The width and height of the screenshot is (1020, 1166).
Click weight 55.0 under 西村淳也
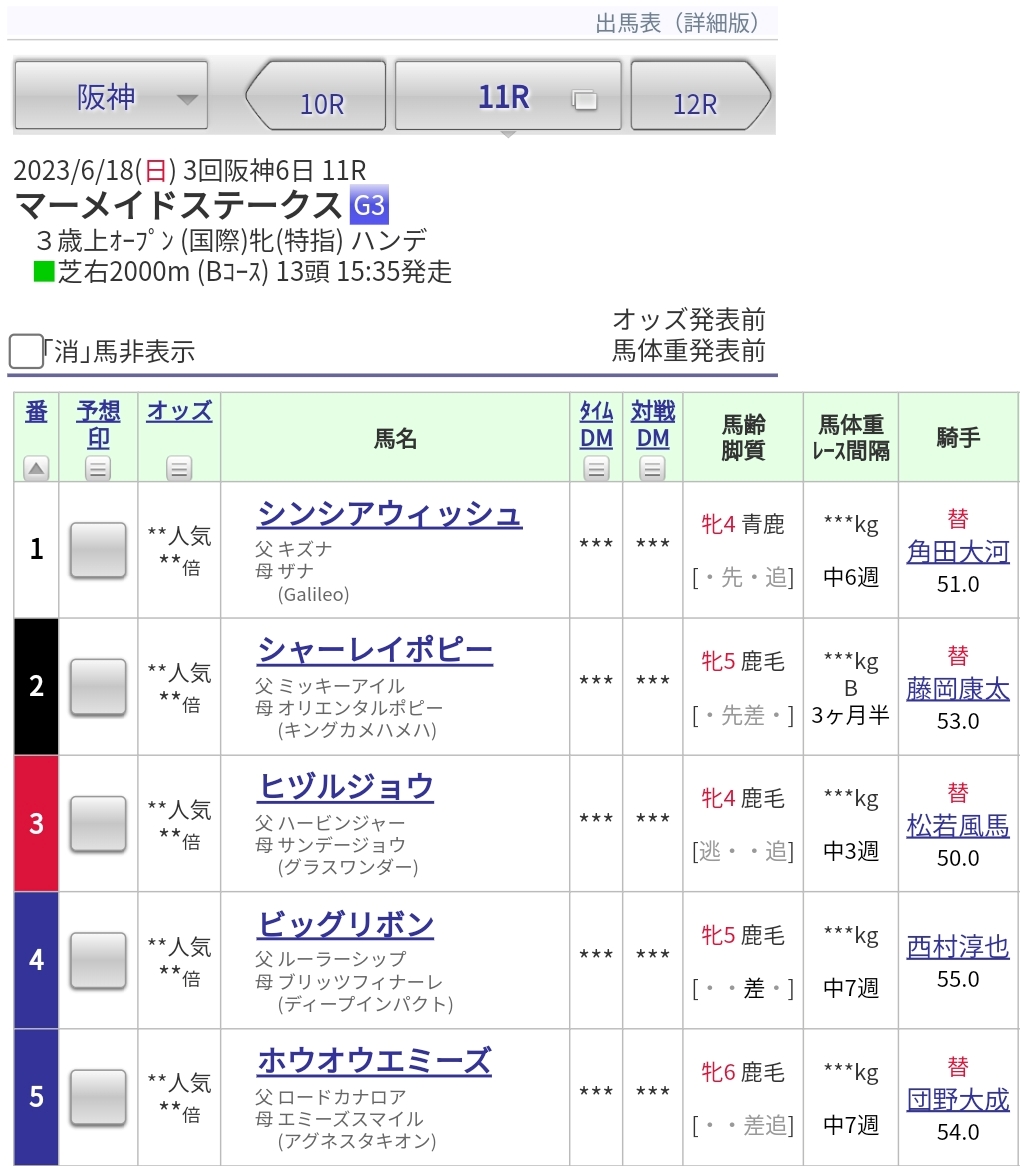coord(958,979)
